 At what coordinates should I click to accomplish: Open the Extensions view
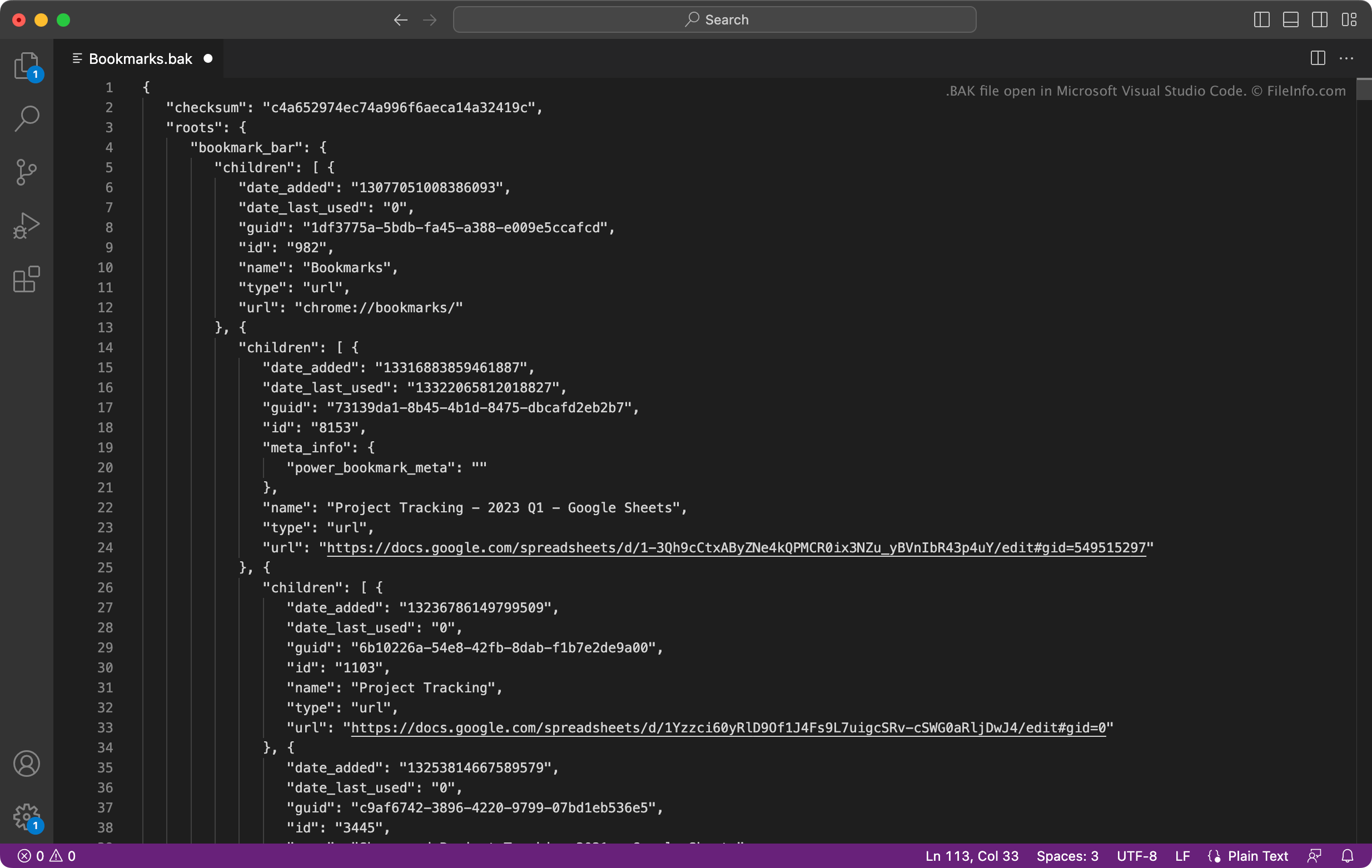pyautogui.click(x=26, y=279)
